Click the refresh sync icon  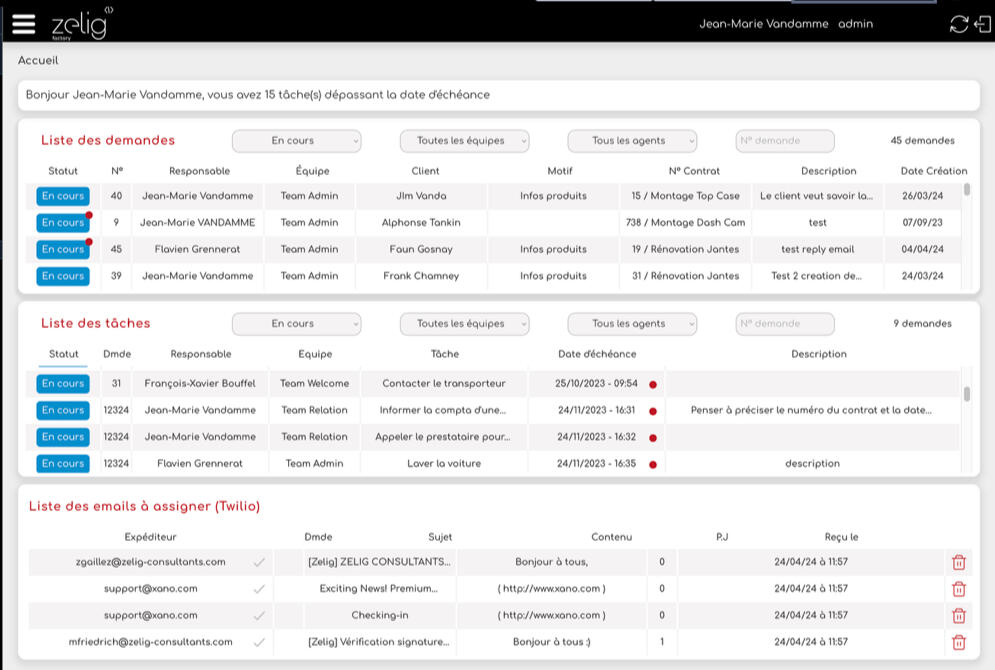pos(958,24)
